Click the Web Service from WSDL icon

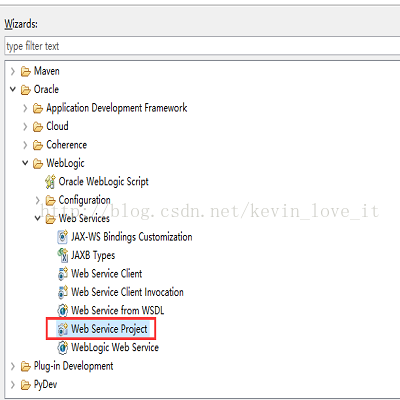pos(63,311)
